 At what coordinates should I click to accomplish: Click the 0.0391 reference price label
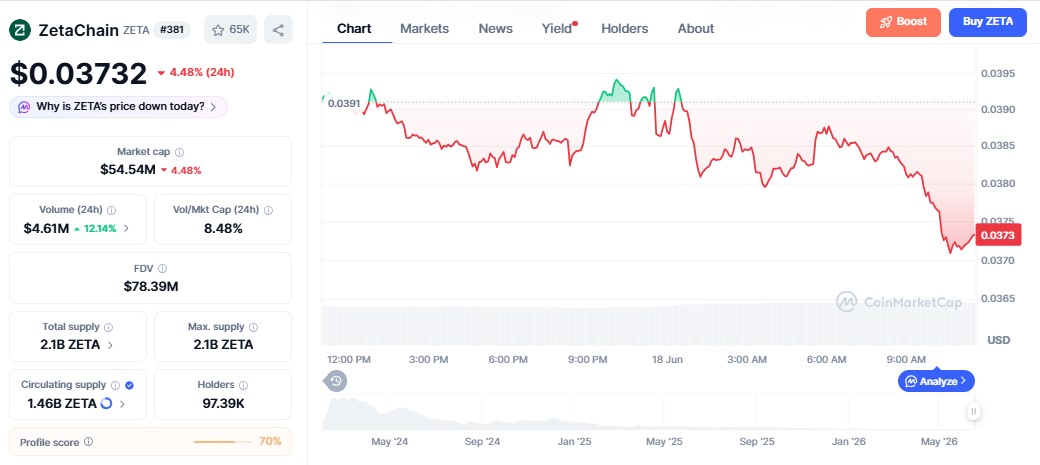[344, 103]
